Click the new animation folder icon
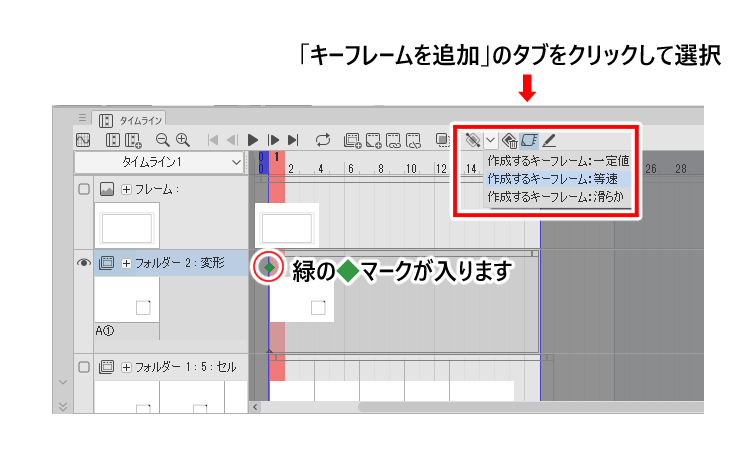Viewport: 750px width, 474px height. tap(352, 141)
